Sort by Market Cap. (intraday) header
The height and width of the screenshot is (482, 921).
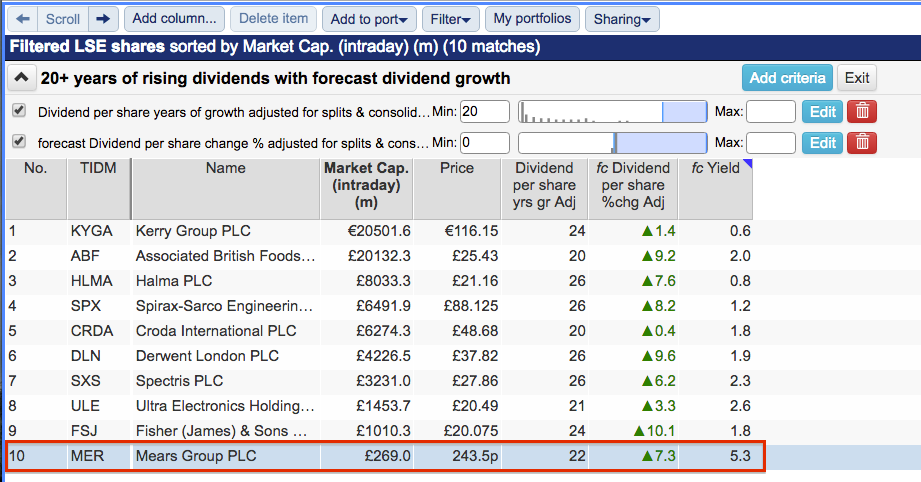367,188
